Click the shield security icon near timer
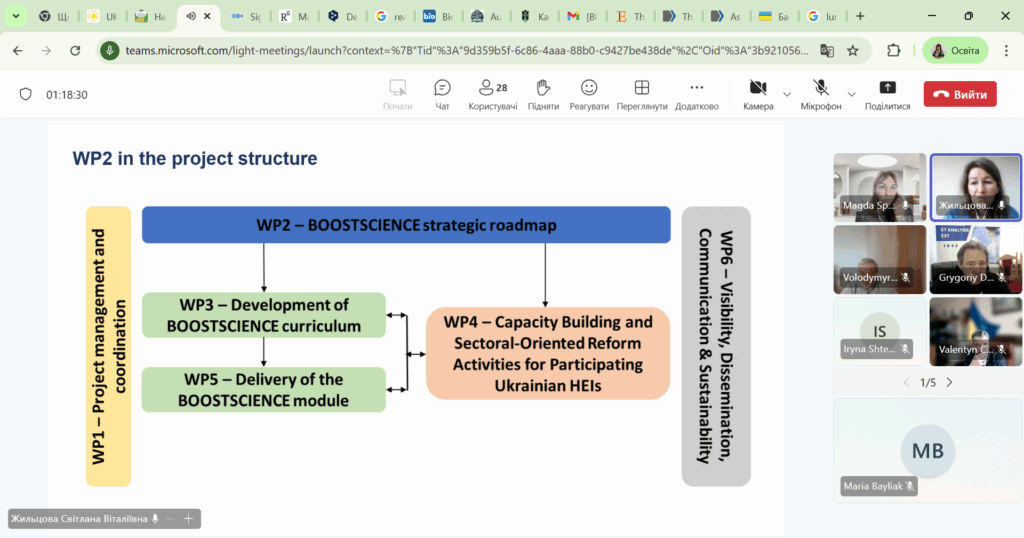Screen dimensions: 1024x538 26,94
